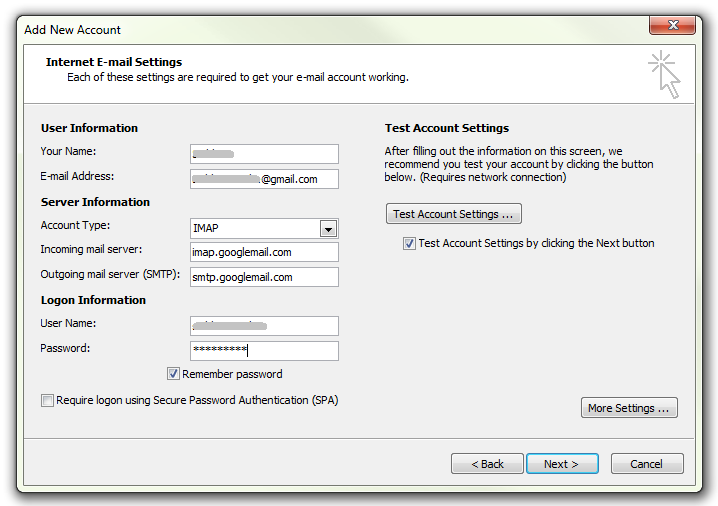Click the Your Name input field
The width and height of the screenshot is (718, 506).
click(x=264, y=154)
